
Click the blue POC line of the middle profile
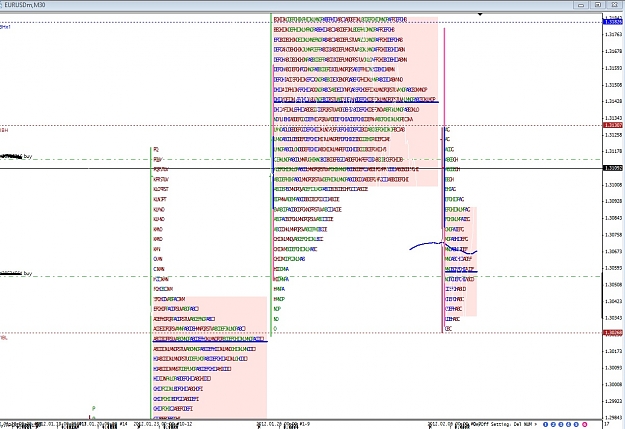356,102
